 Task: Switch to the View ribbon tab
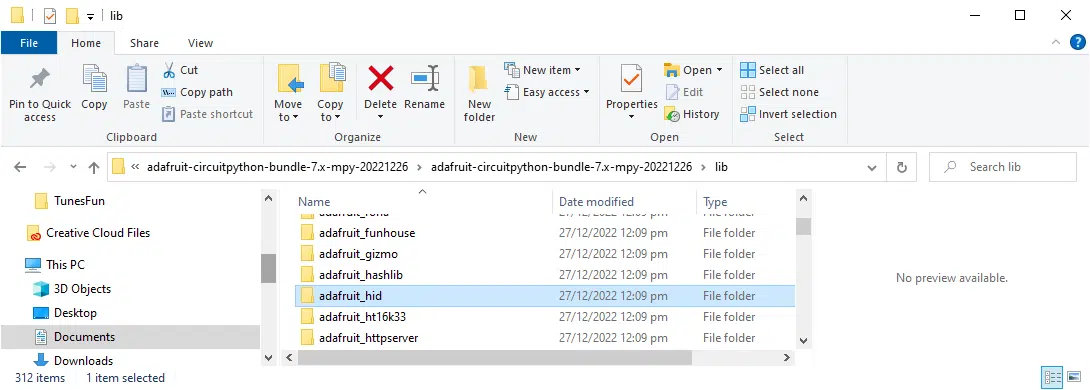coord(200,43)
